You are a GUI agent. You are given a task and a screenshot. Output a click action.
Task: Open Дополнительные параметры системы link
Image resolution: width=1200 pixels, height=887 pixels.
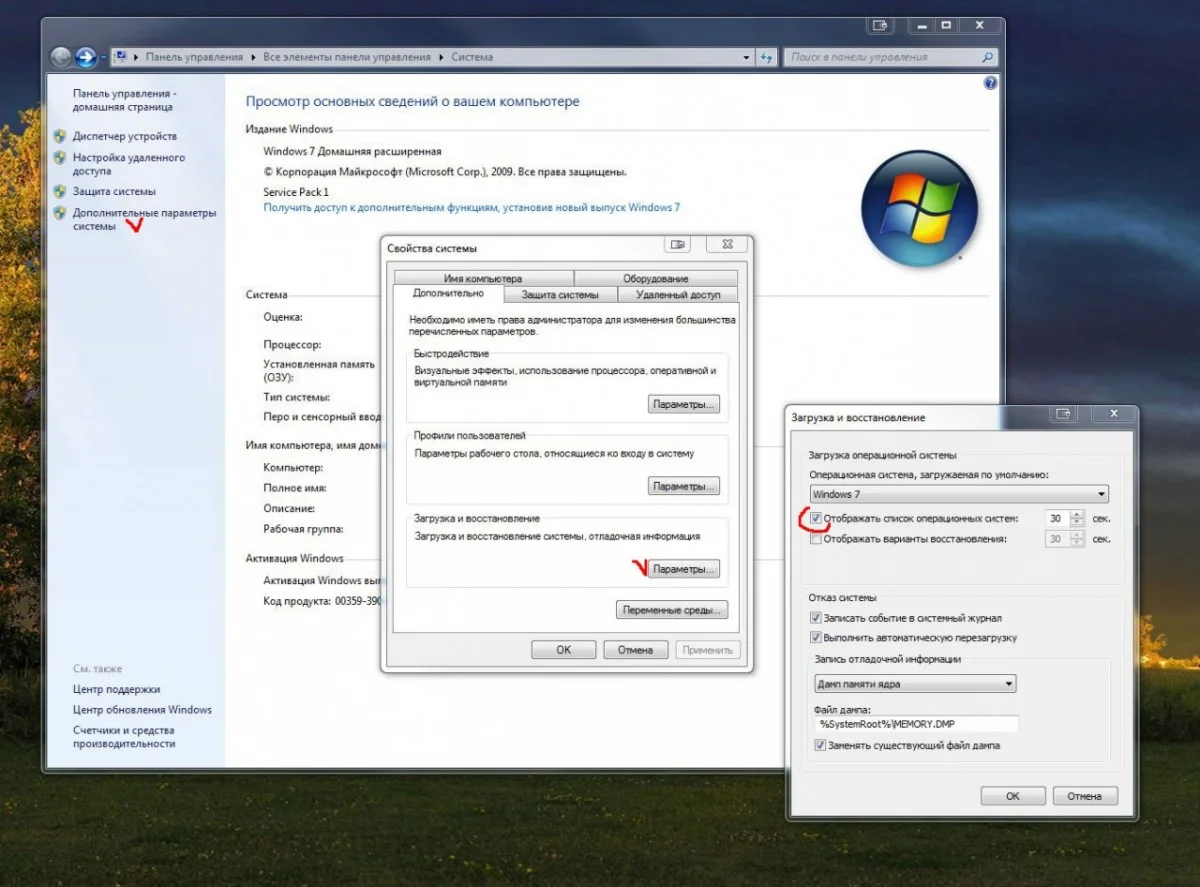tap(144, 219)
